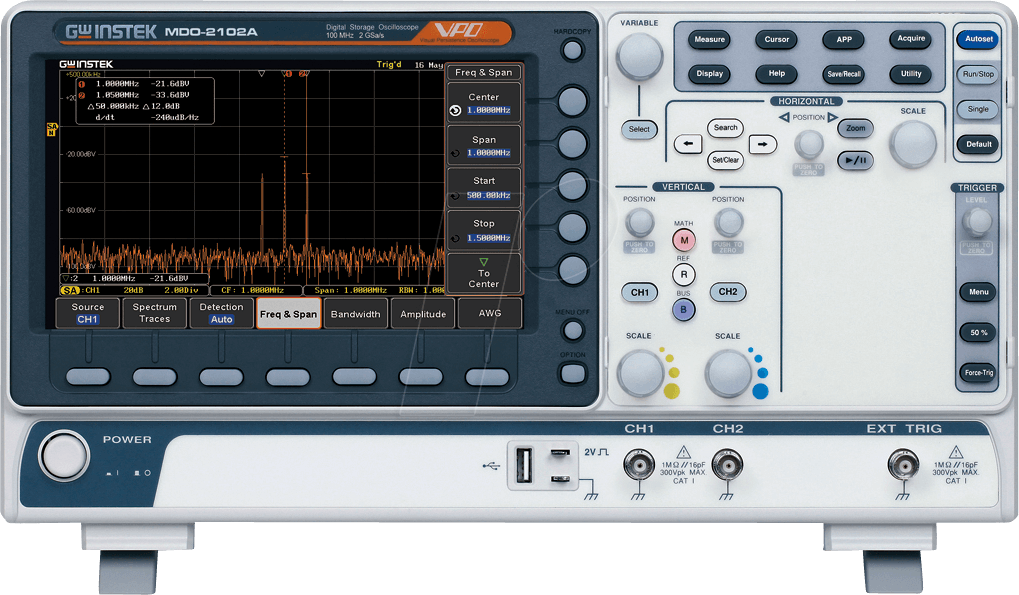Select the To Center side menu item
1019x595 pixels.
pyautogui.click(x=484, y=273)
